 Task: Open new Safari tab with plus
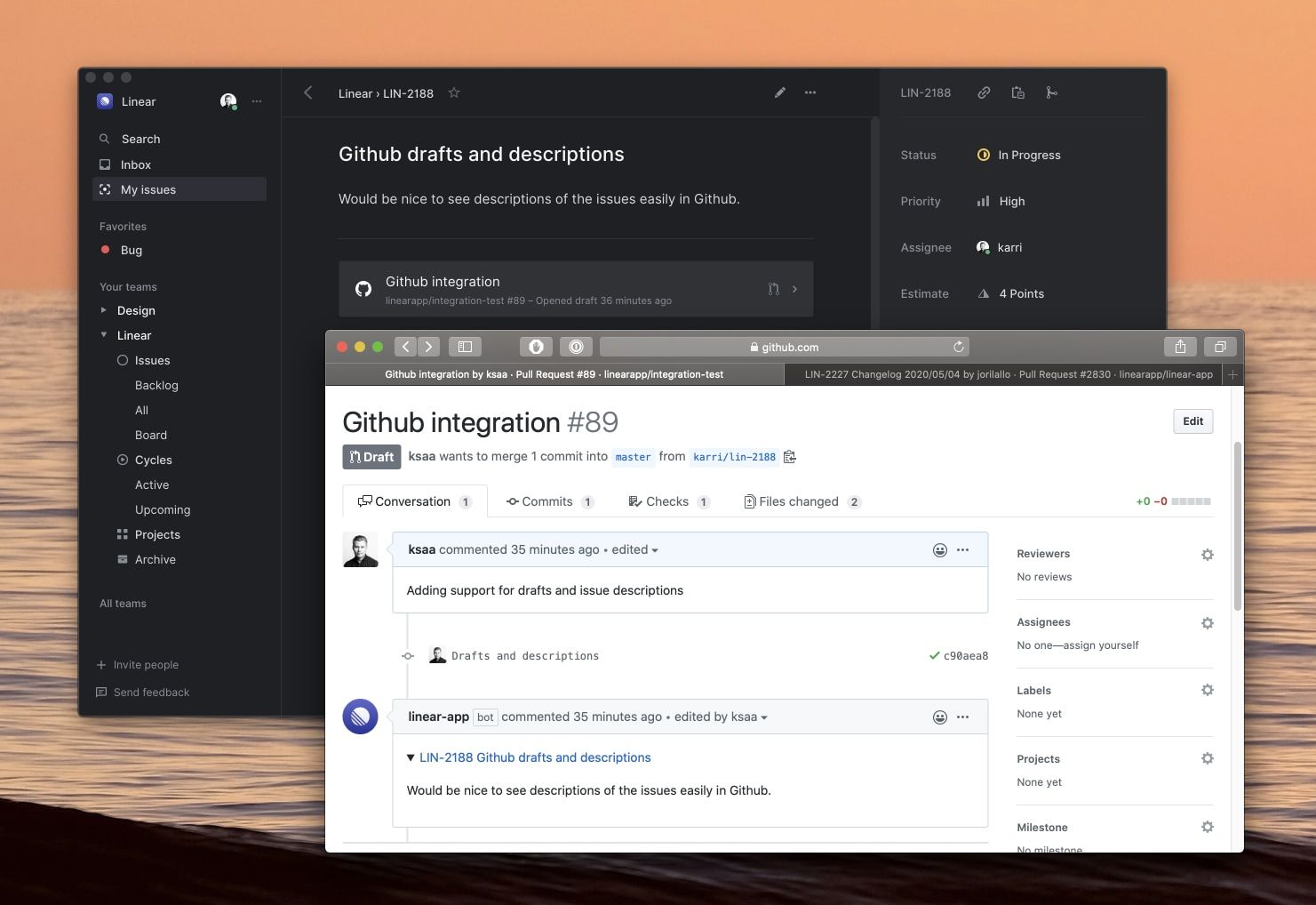click(1232, 374)
